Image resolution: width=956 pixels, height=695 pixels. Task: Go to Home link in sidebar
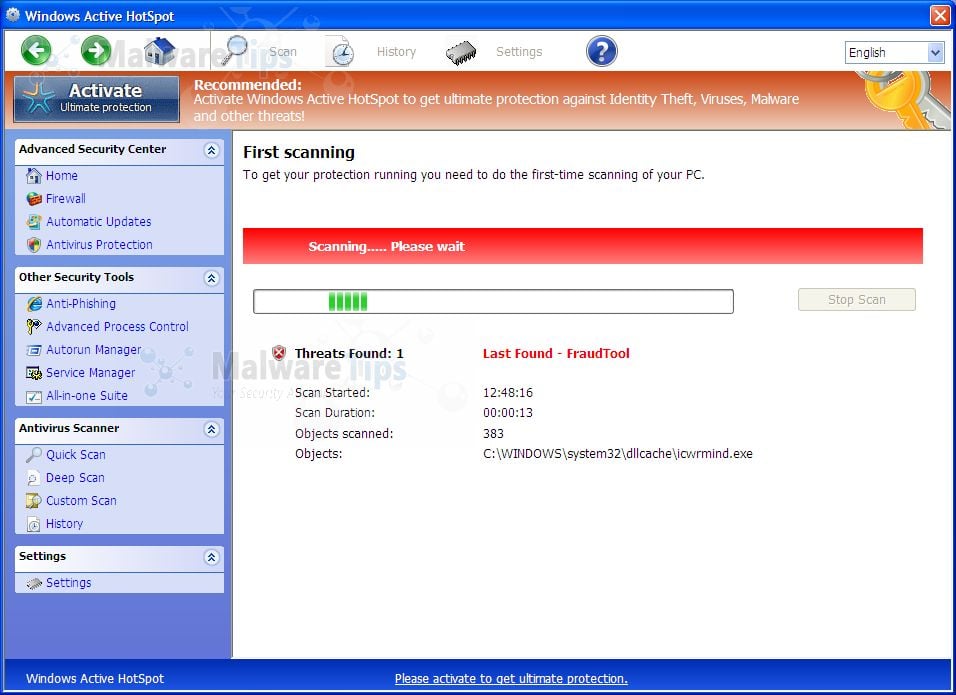(62, 176)
